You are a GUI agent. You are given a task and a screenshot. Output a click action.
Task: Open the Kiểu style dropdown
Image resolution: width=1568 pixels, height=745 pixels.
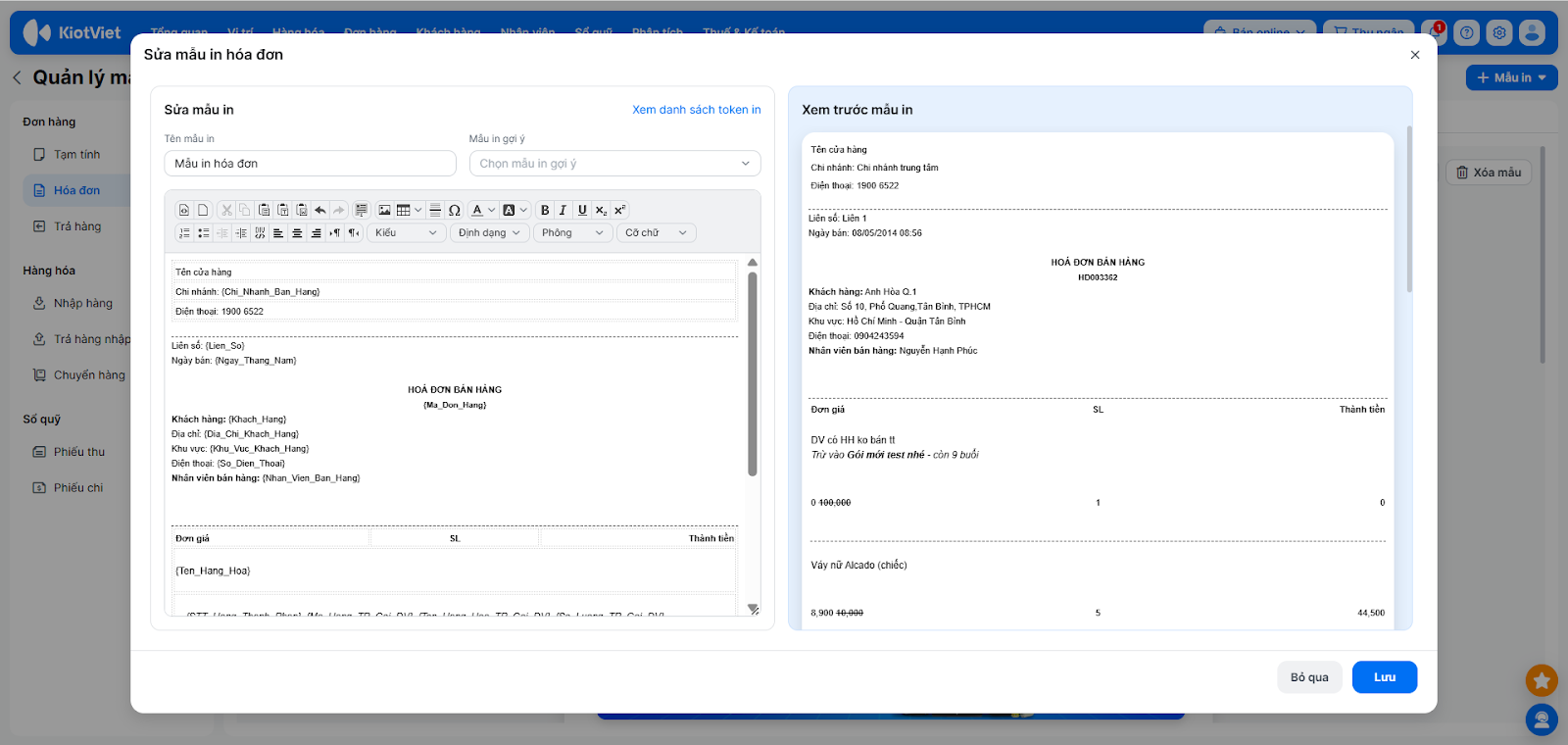(x=406, y=232)
